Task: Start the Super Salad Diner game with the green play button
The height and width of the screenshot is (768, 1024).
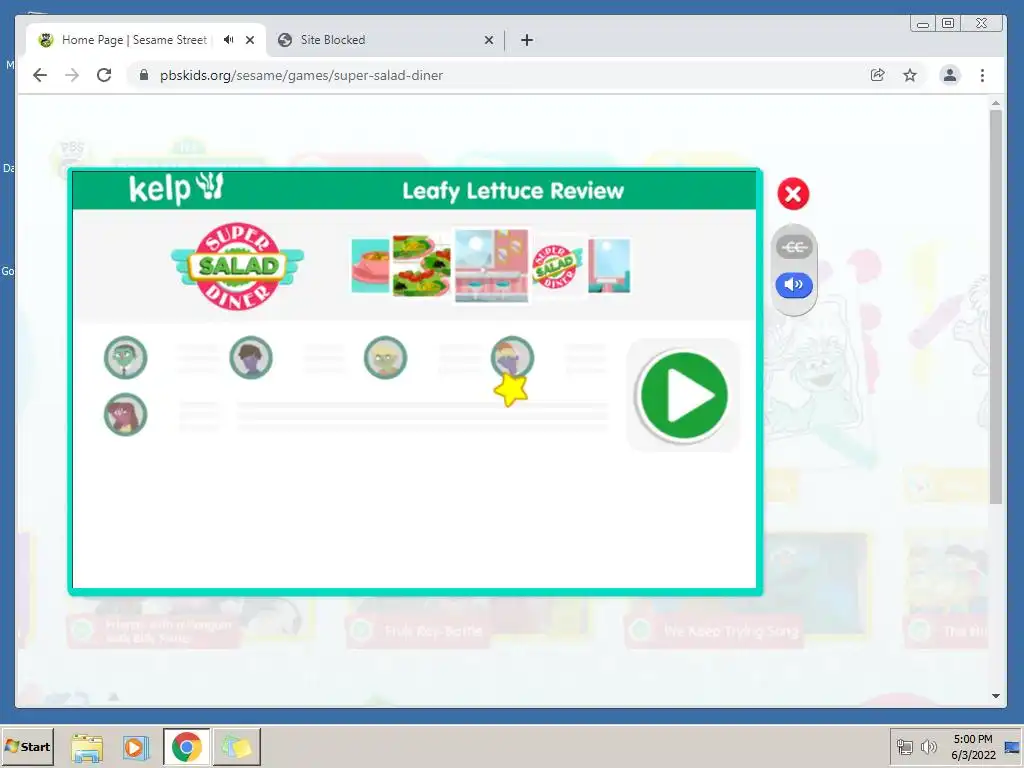Action: [x=684, y=396]
